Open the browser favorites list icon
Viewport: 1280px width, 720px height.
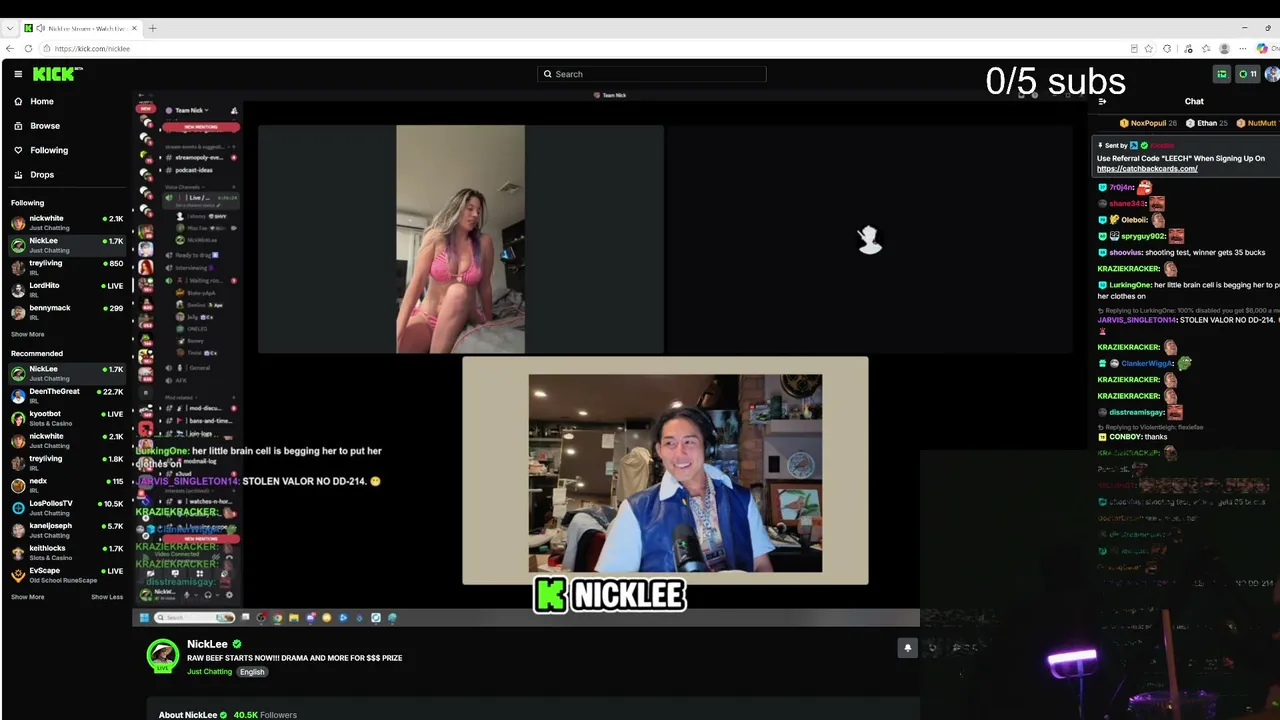pos(1206,49)
